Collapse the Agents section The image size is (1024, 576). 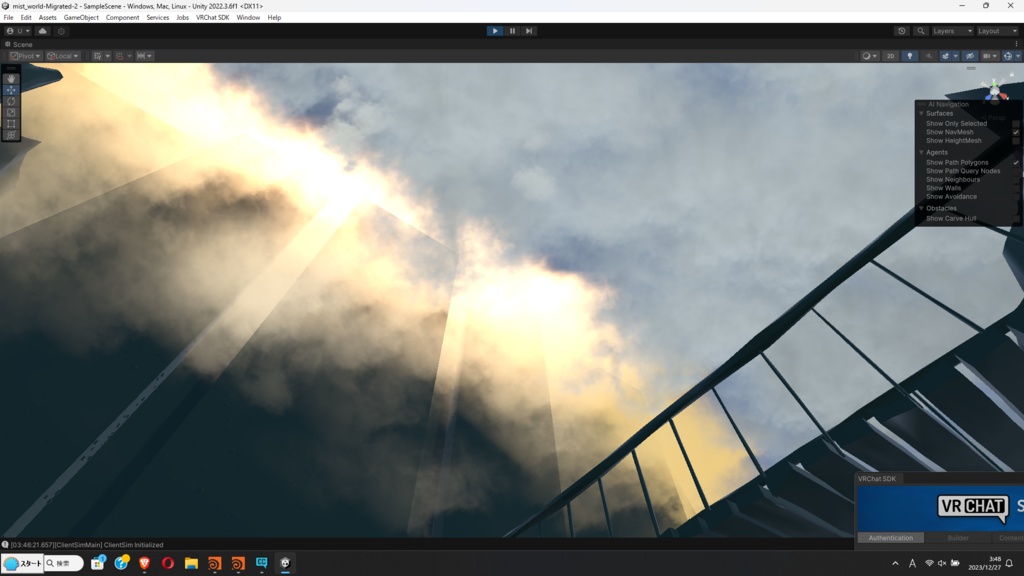pos(921,153)
